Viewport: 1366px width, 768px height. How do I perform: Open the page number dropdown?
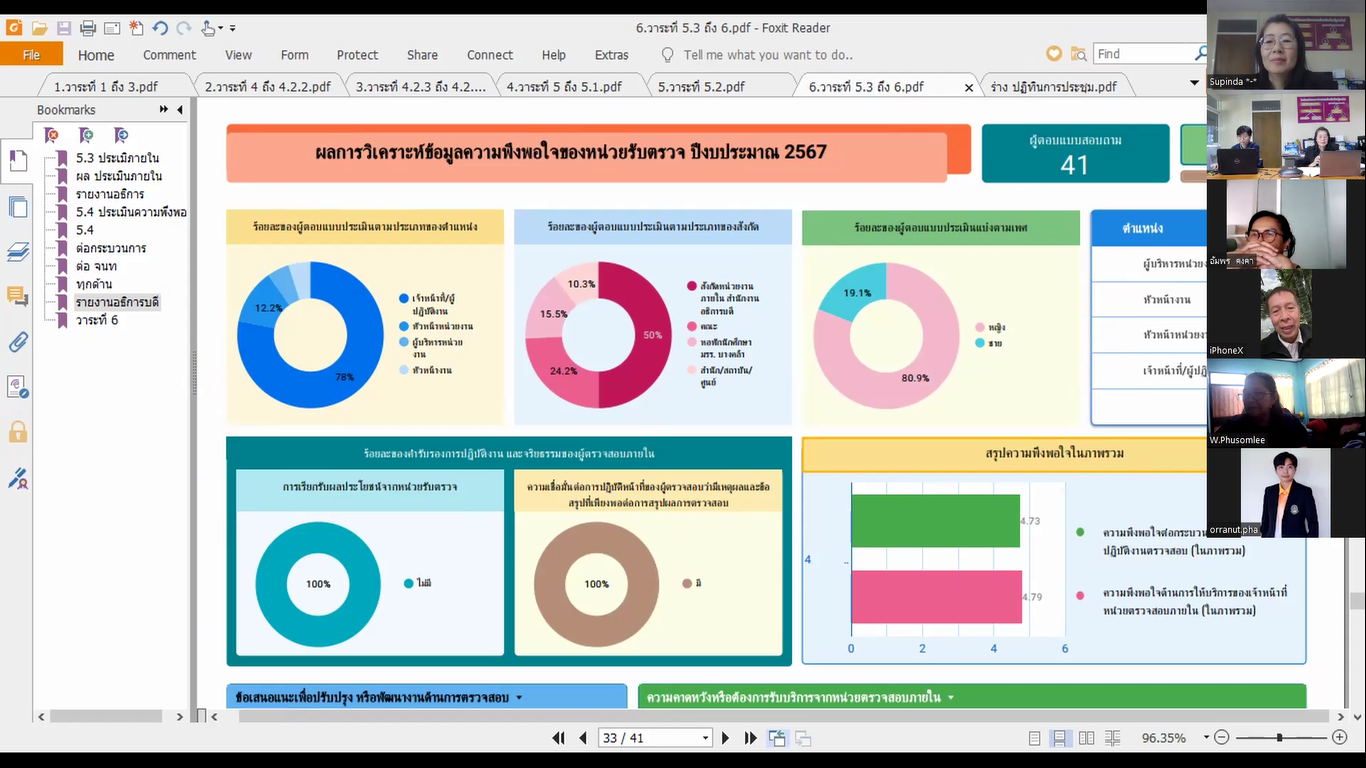(x=705, y=738)
